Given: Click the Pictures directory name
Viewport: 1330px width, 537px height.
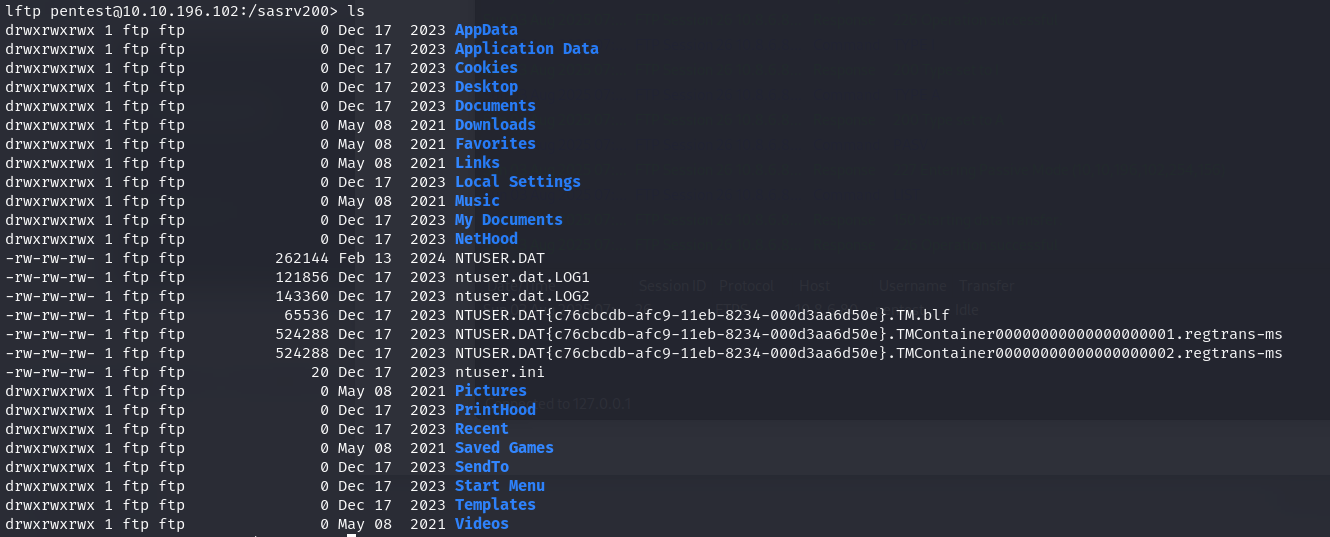Looking at the screenshot, I should coord(490,391).
